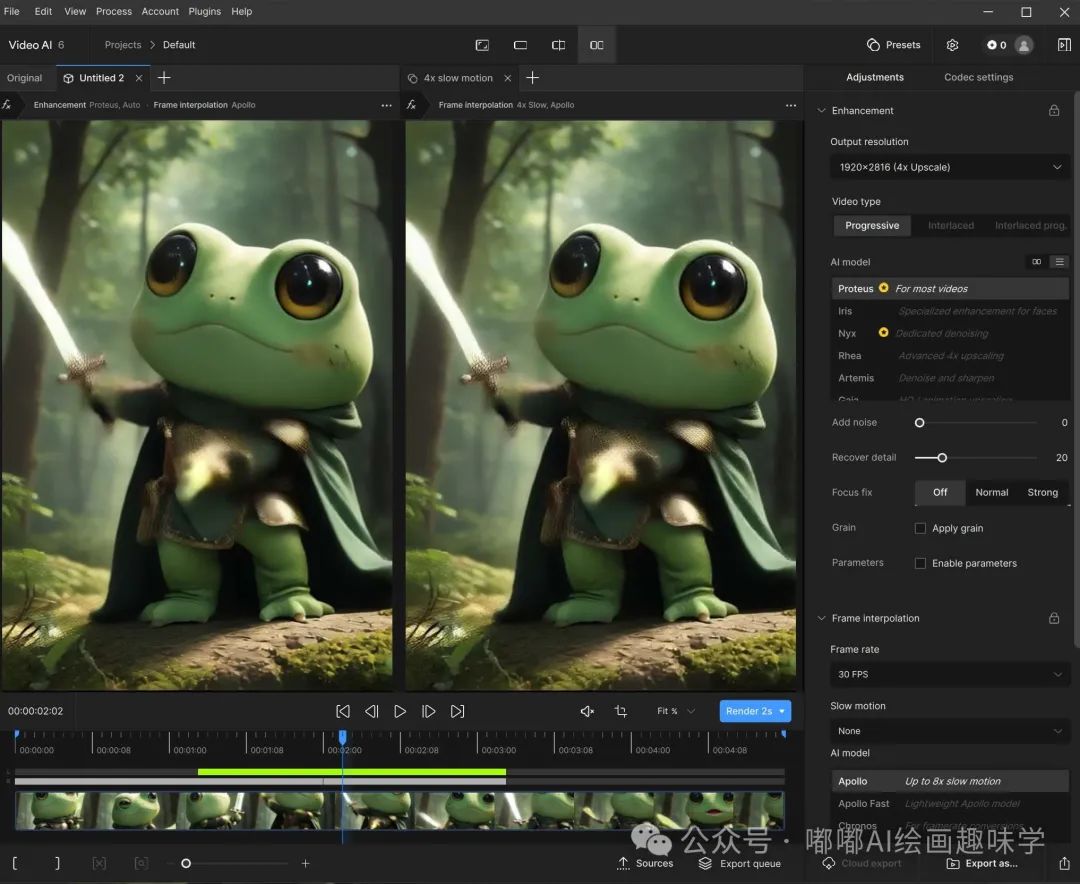Set trim in-point bracket
The height and width of the screenshot is (884, 1080).
15,863
